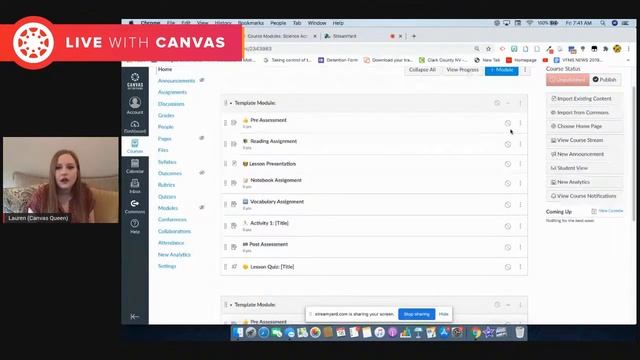Viewport: 640px width, 360px height.
Task: Open the Modules course link
Action: (x=168, y=208)
